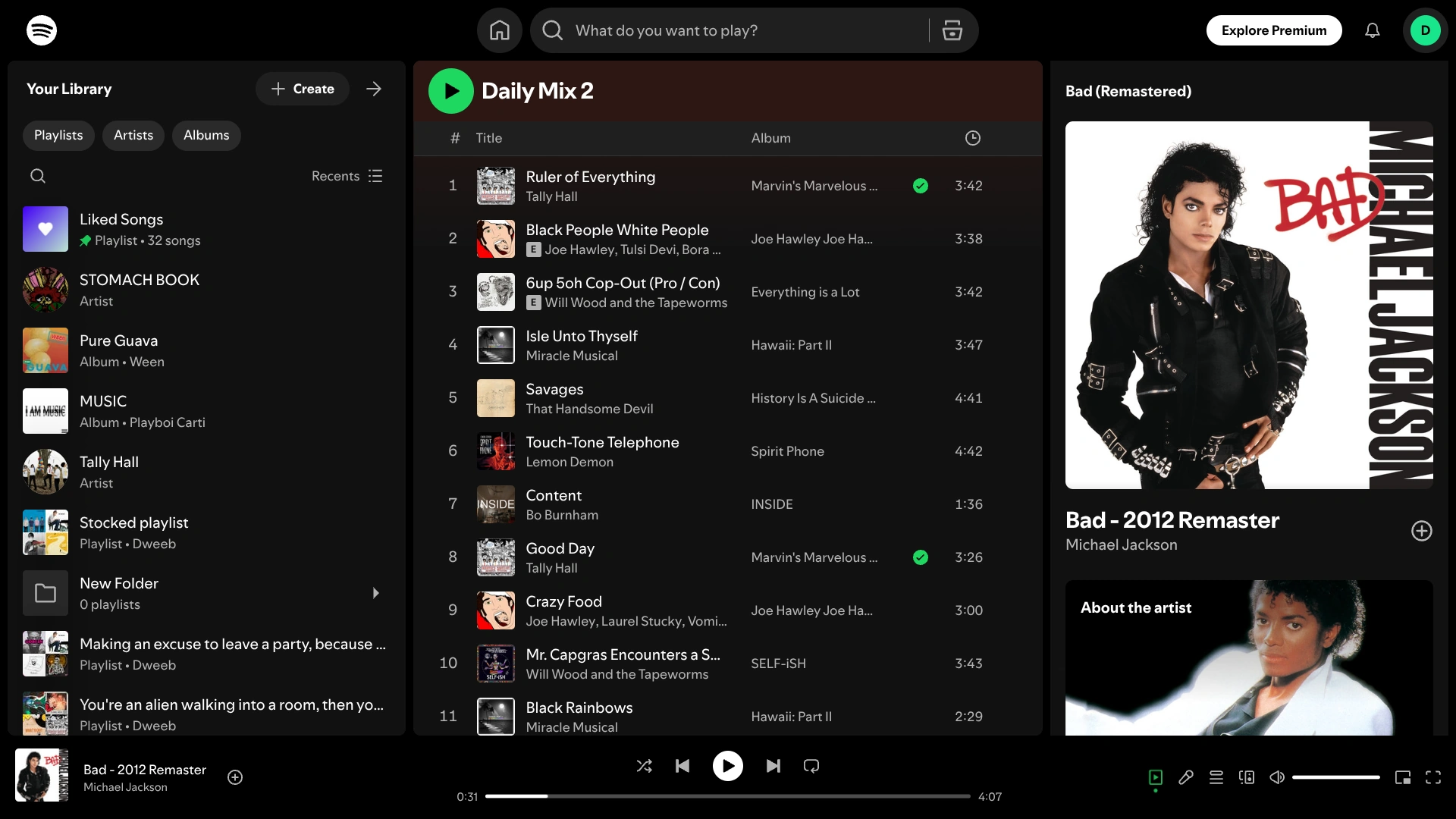Click Explore Premium button
This screenshot has width=1456, height=819.
pyautogui.click(x=1274, y=30)
